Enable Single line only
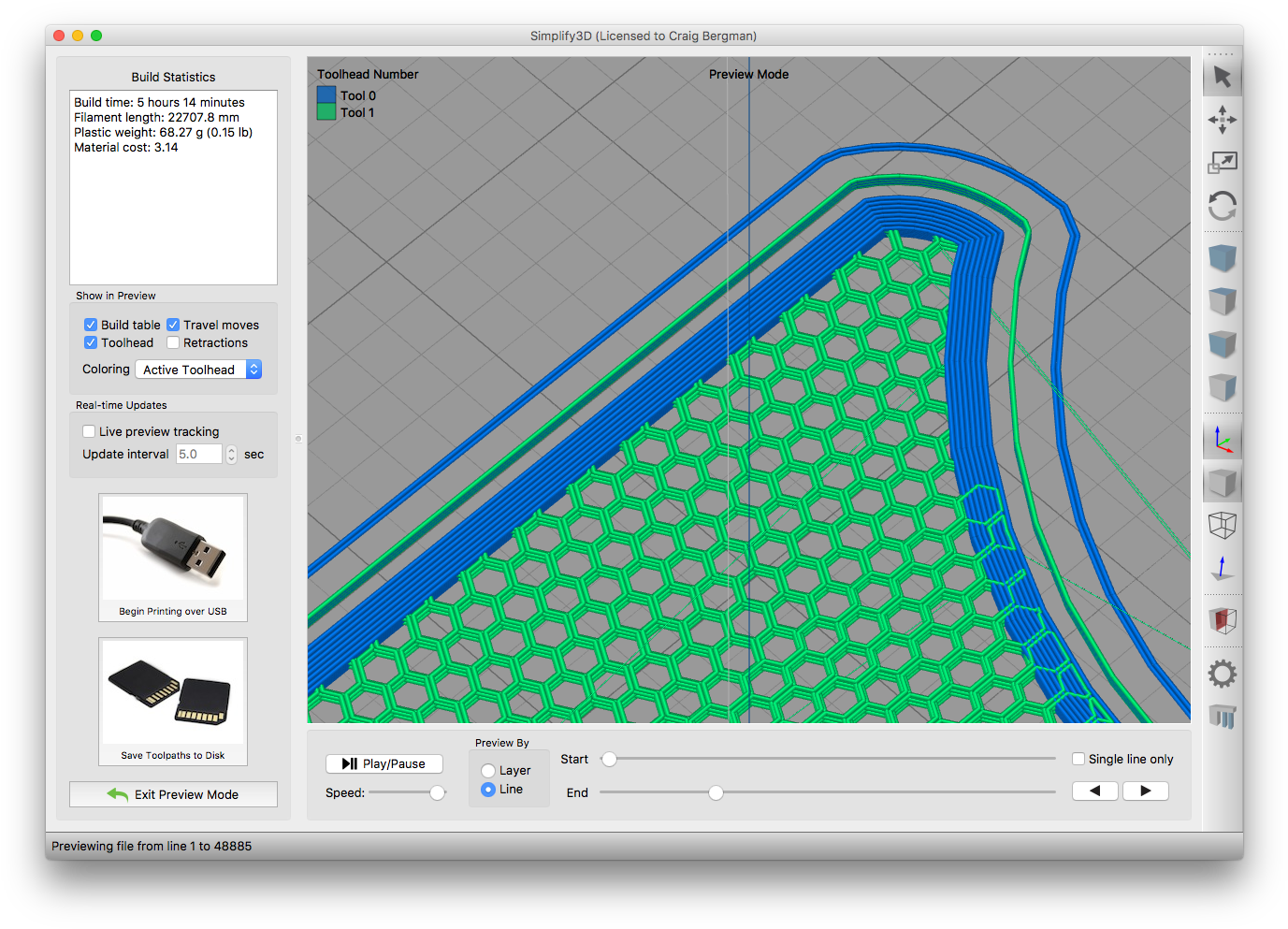This screenshot has height=929, width=1288. 1078,759
